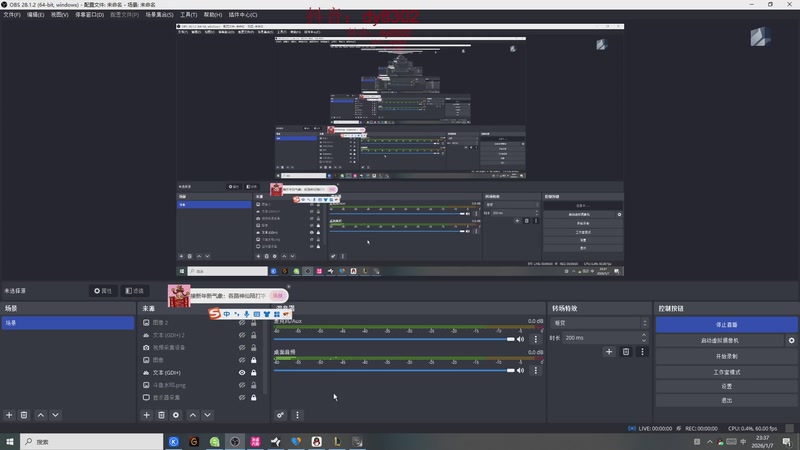Viewport: 800px width, 450px height.
Task: Close the Sogou promotional popup
Action: [x=288, y=287]
